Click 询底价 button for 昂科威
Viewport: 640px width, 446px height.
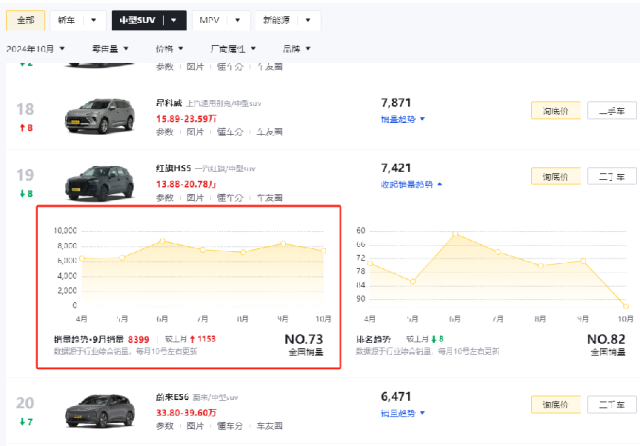click(556, 111)
